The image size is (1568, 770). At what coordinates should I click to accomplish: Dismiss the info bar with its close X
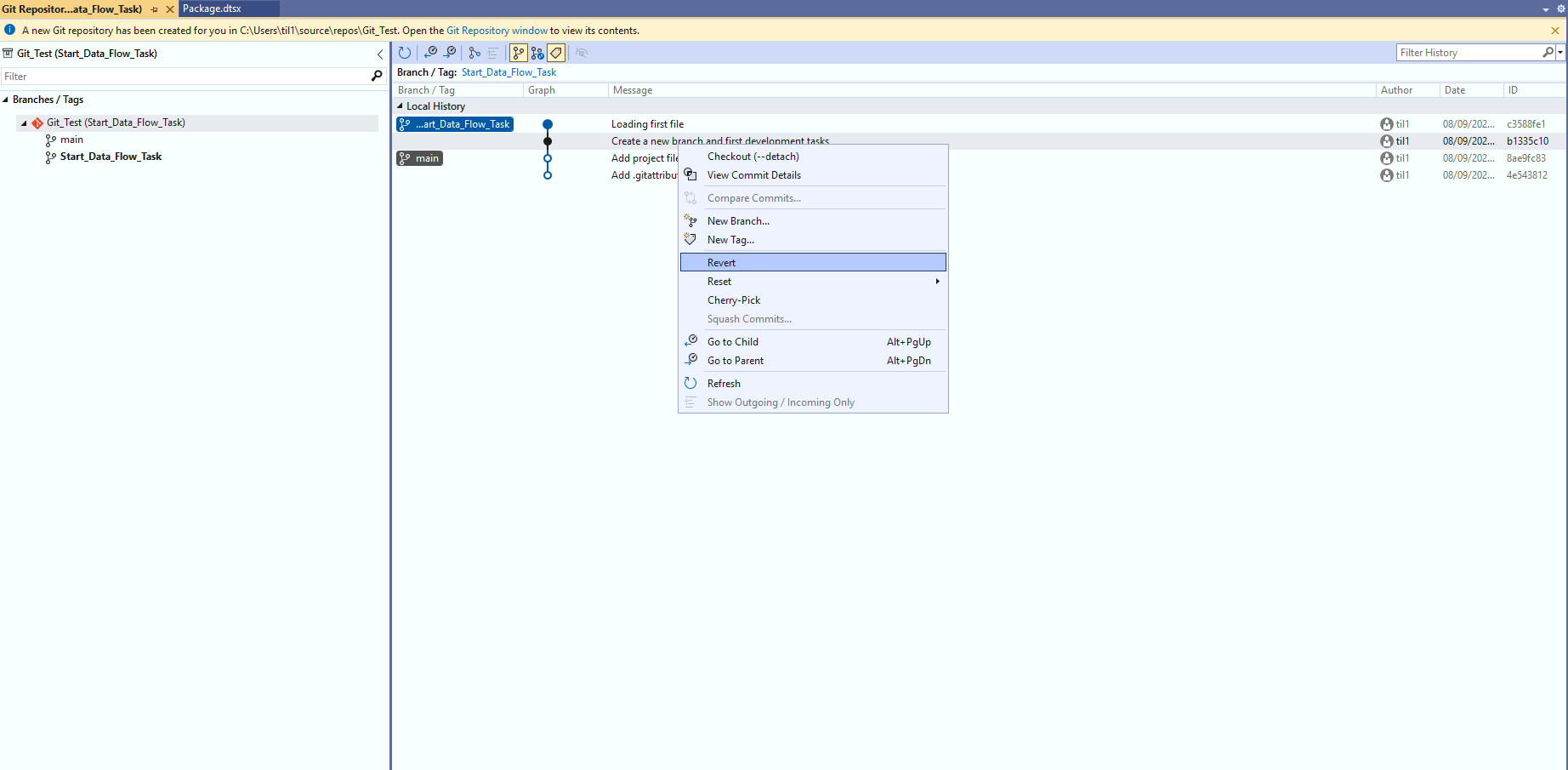click(1555, 31)
